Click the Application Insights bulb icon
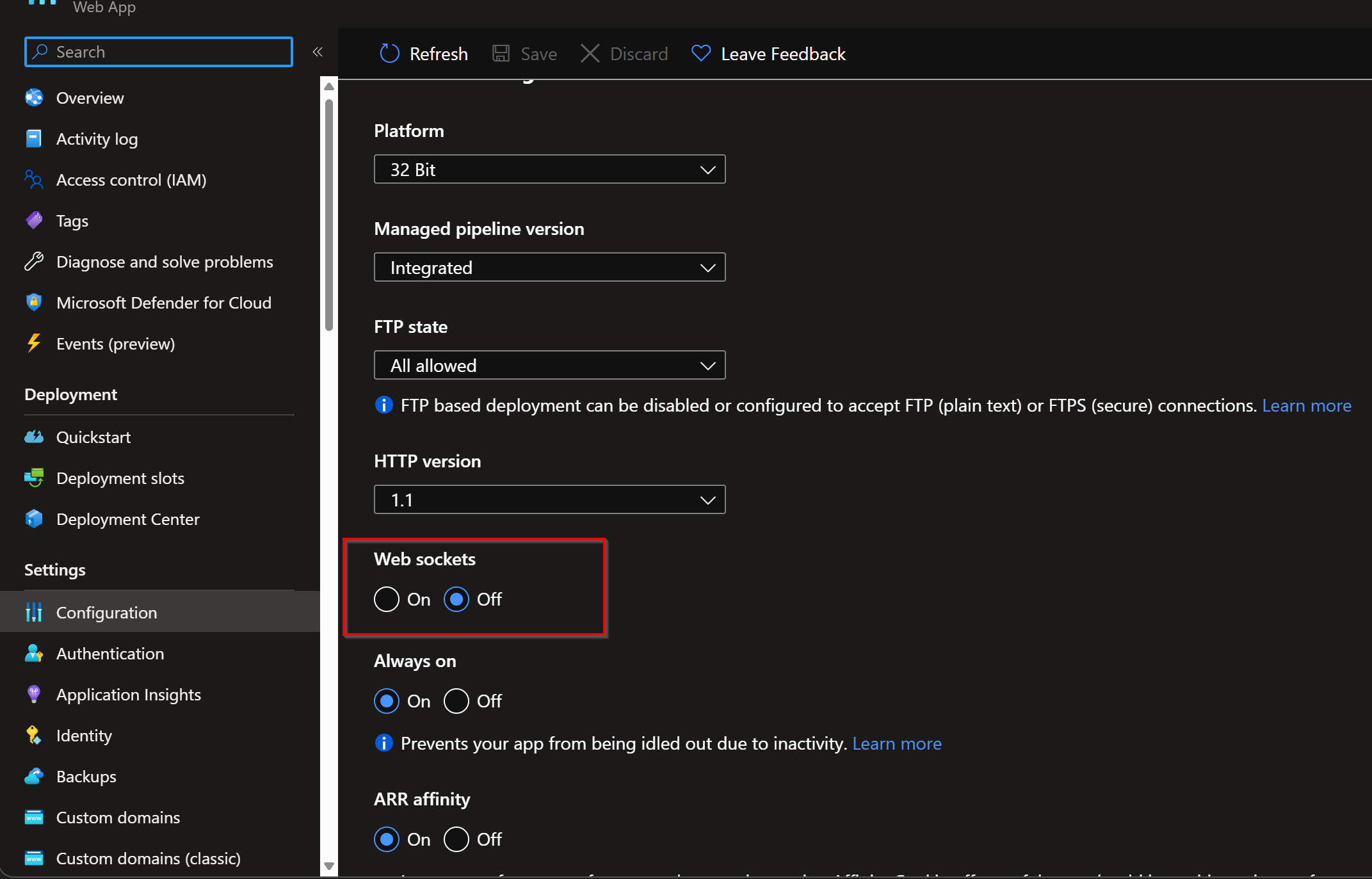This screenshot has height=879, width=1372. click(x=34, y=695)
